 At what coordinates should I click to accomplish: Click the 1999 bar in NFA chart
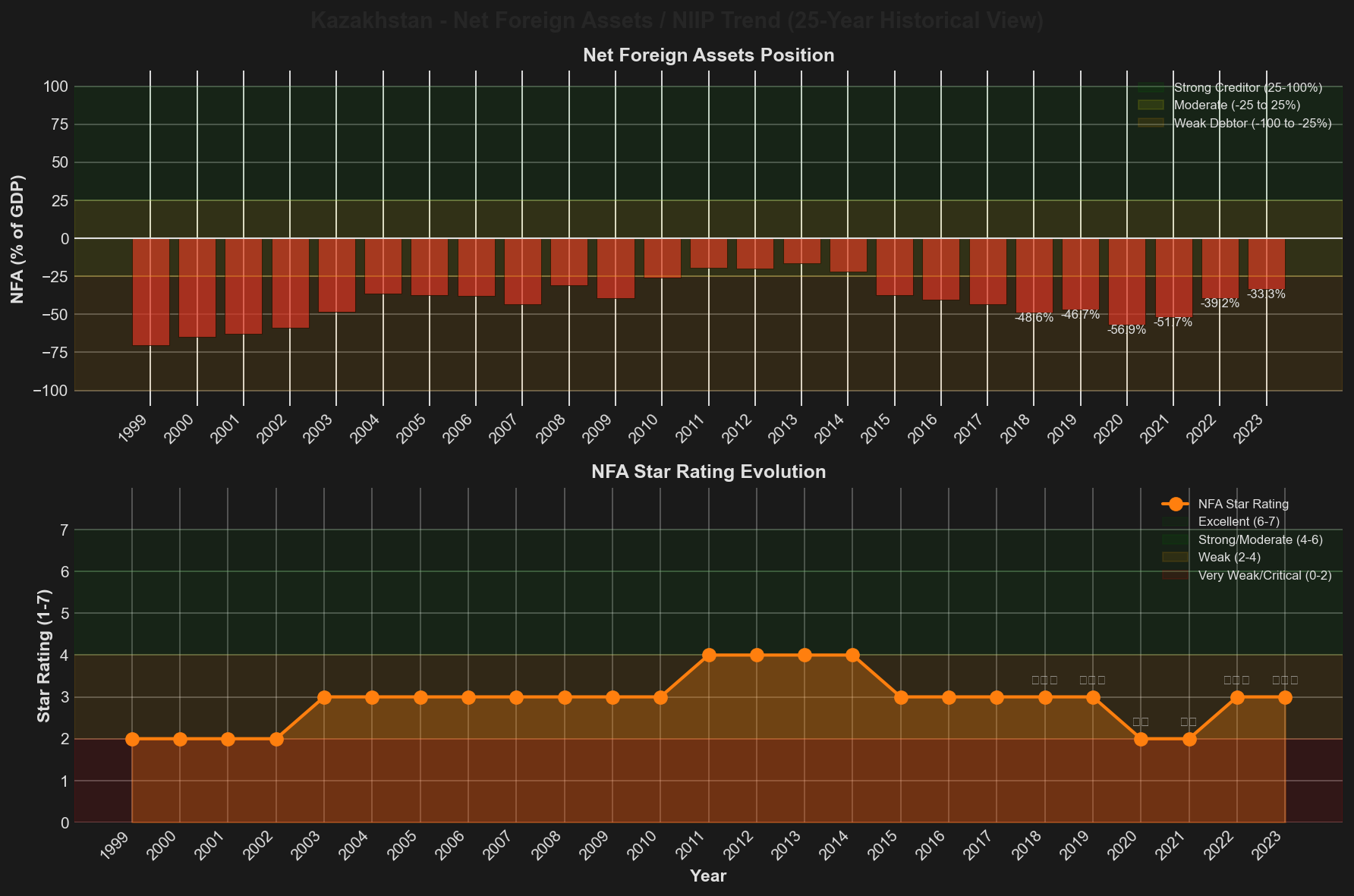click(x=150, y=292)
